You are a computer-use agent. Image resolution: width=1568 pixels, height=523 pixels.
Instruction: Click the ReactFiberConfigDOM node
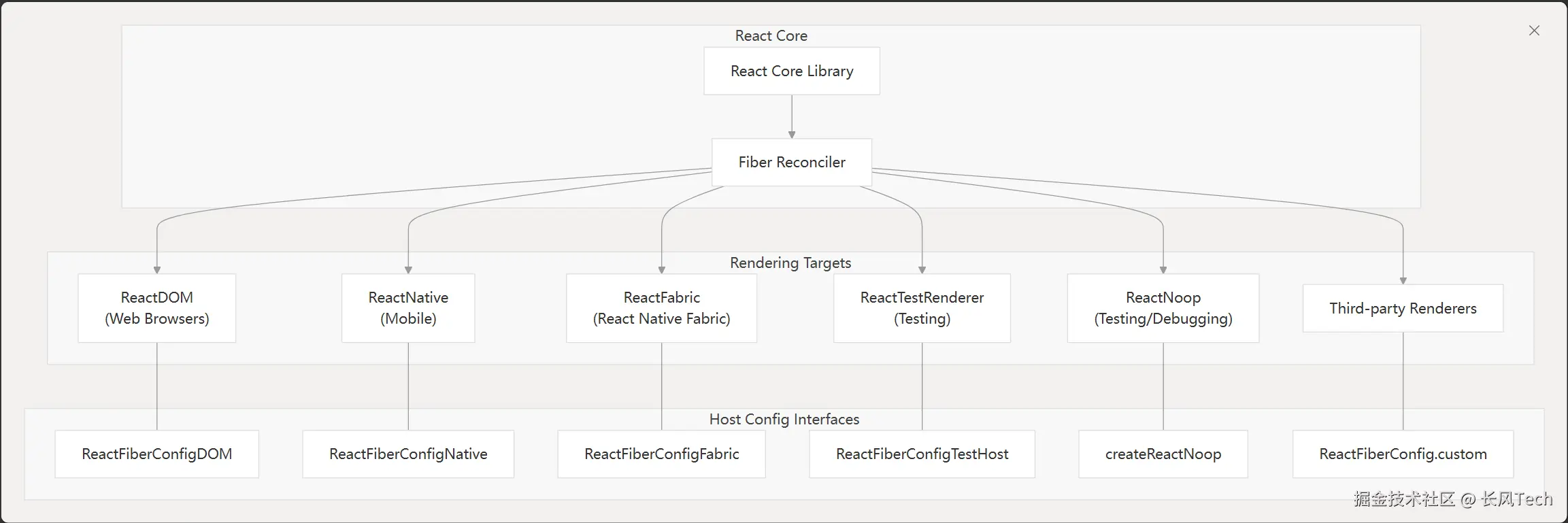[x=157, y=454]
